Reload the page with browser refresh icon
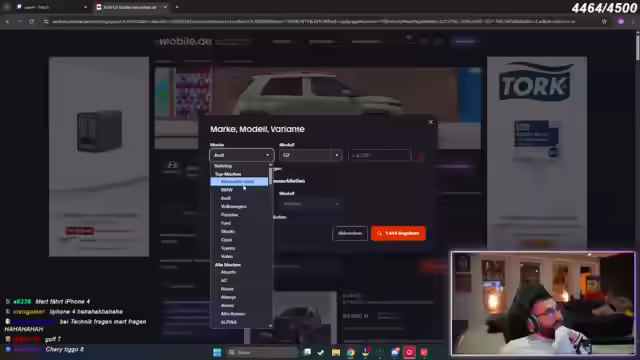Viewport: 640px width, 360px height. 31,21
